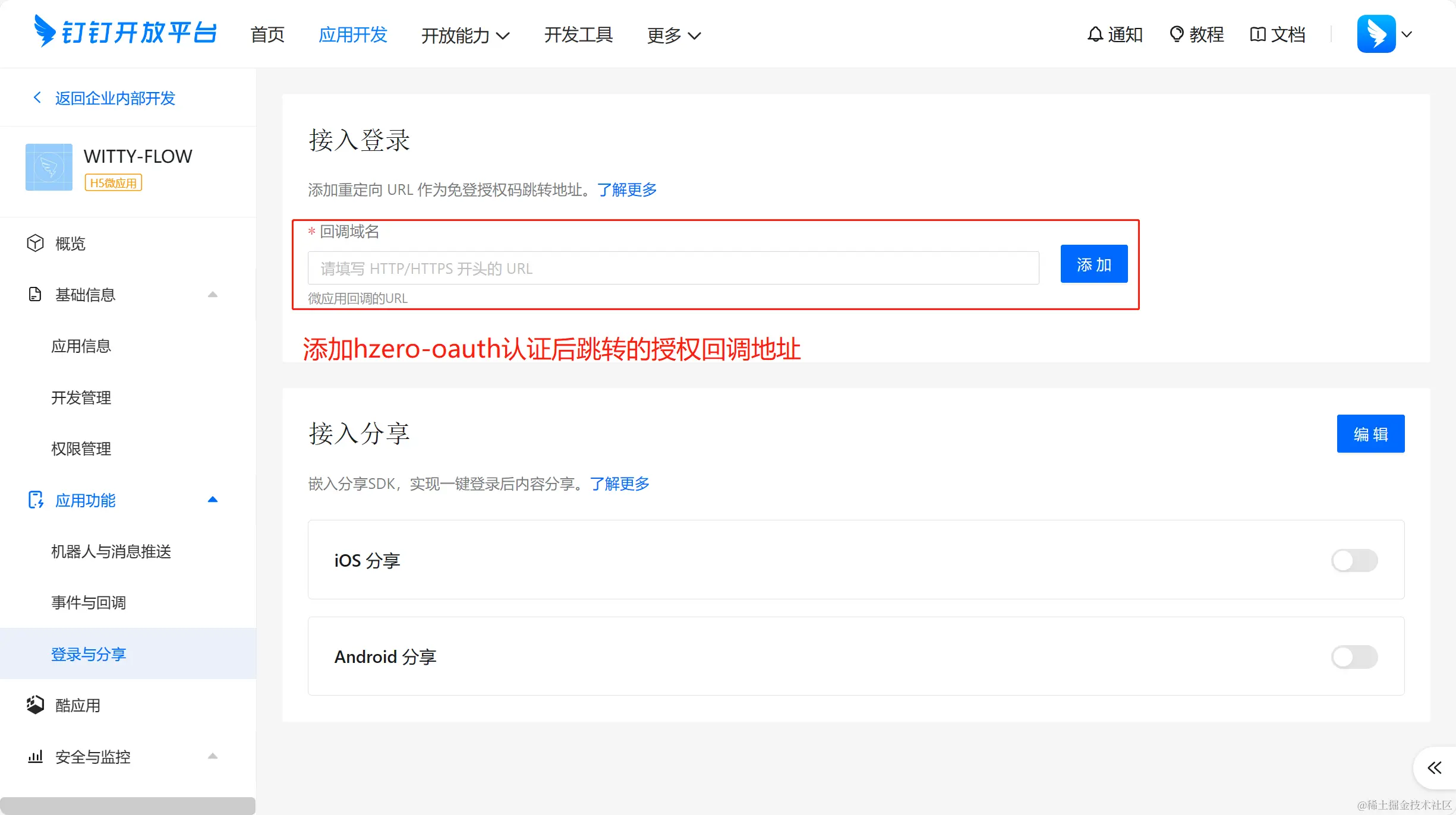The height and width of the screenshot is (815, 1456).
Task: Open the notification bell icon
Action: (x=1095, y=34)
